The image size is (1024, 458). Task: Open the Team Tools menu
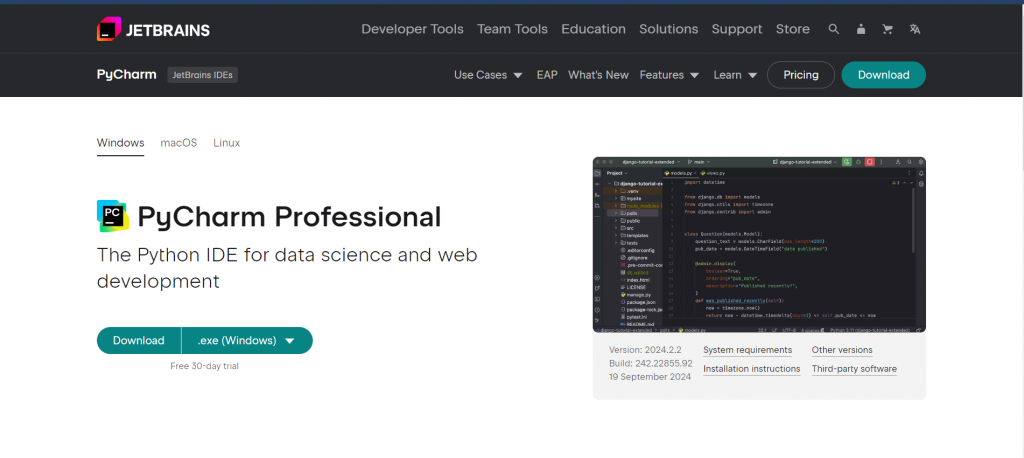pos(512,29)
